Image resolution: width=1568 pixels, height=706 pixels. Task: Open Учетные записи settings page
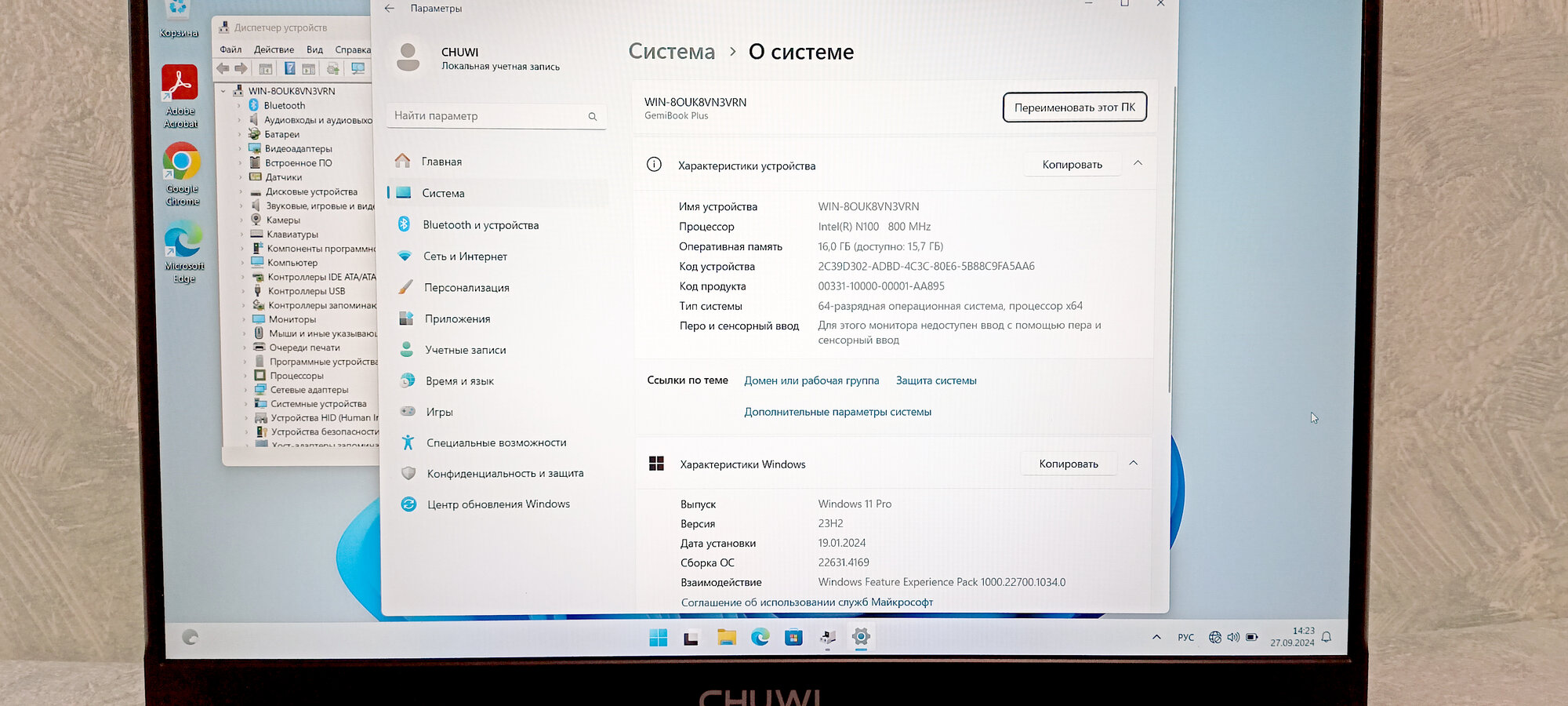(x=500, y=350)
